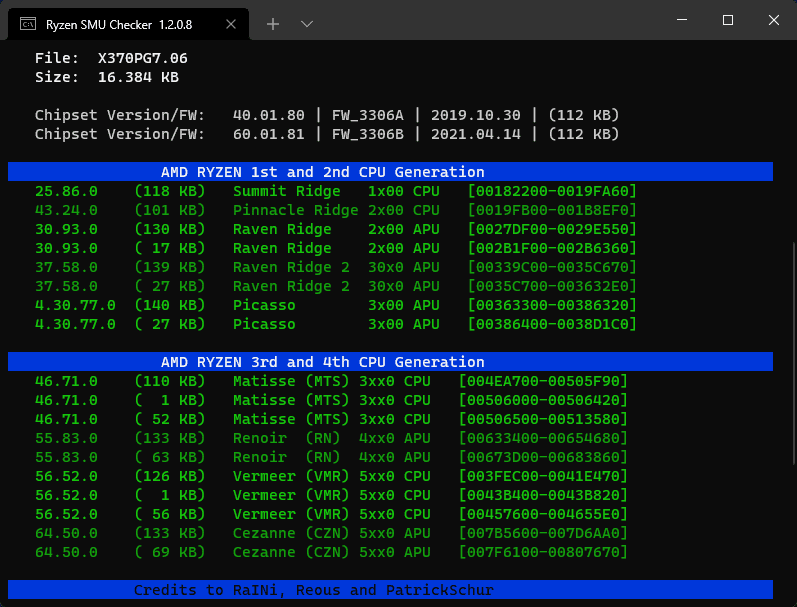Image resolution: width=797 pixels, height=607 pixels.
Task: Click firmware label FW_3306B
Action: click(x=367, y=134)
